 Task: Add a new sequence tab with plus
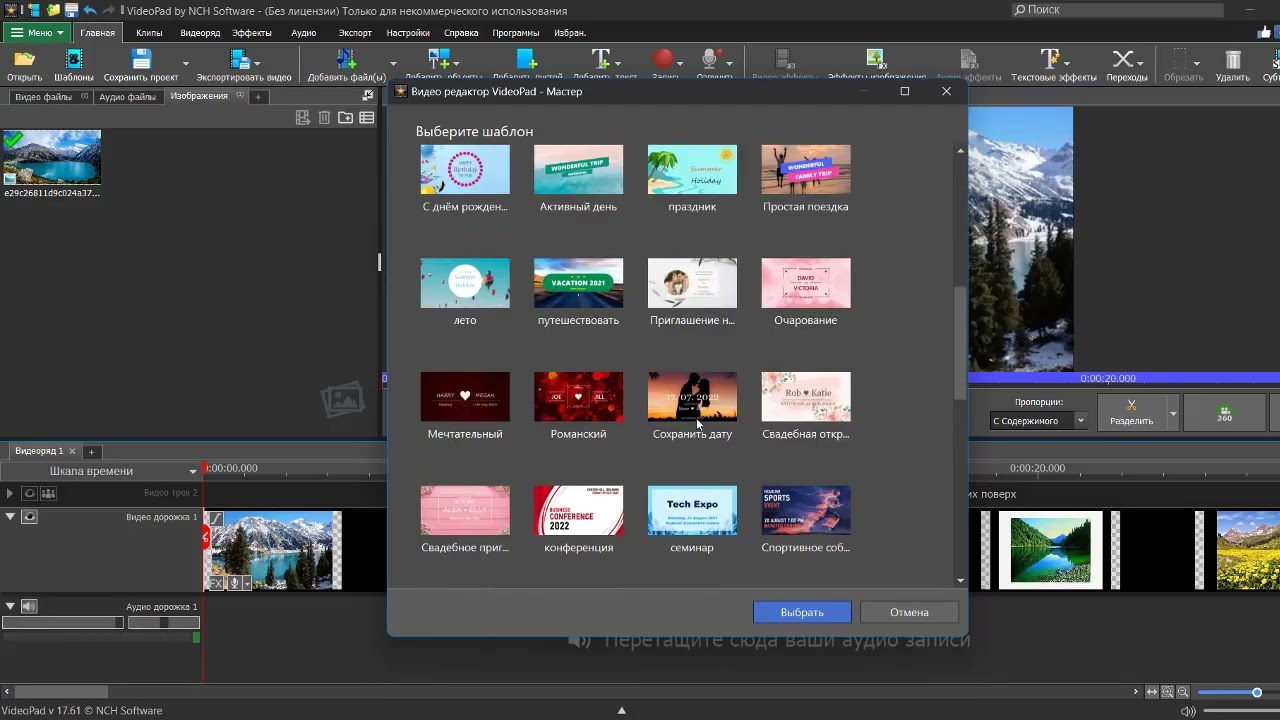point(91,452)
